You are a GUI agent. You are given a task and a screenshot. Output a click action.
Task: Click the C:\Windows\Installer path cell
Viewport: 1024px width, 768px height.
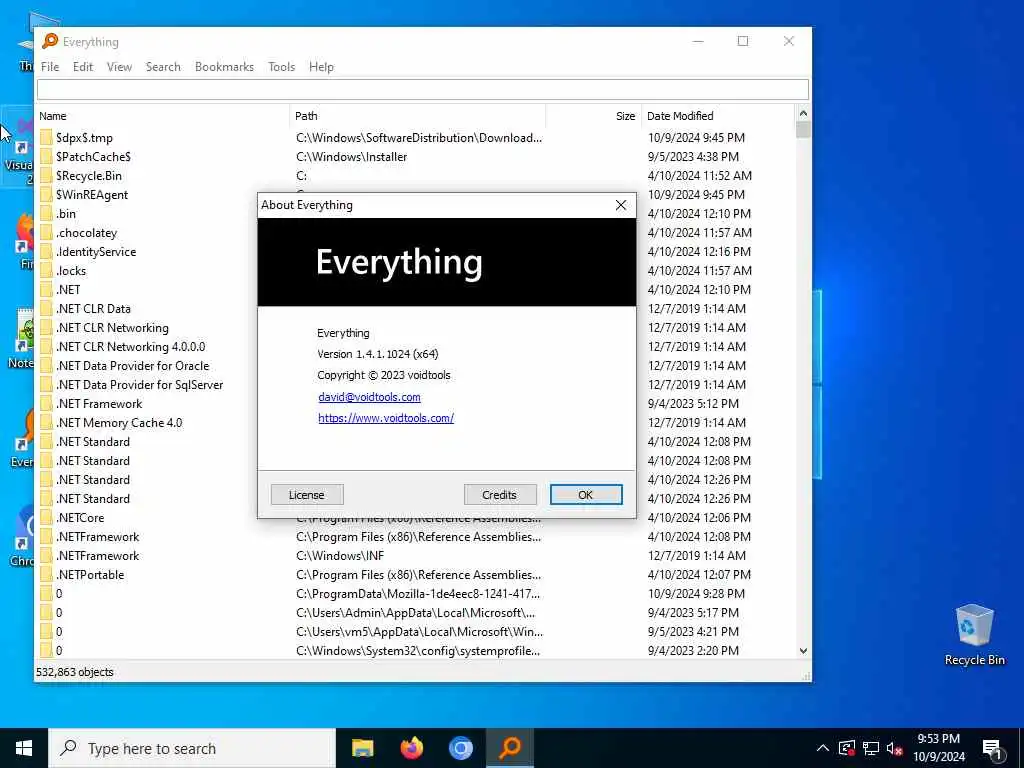pyautogui.click(x=351, y=157)
